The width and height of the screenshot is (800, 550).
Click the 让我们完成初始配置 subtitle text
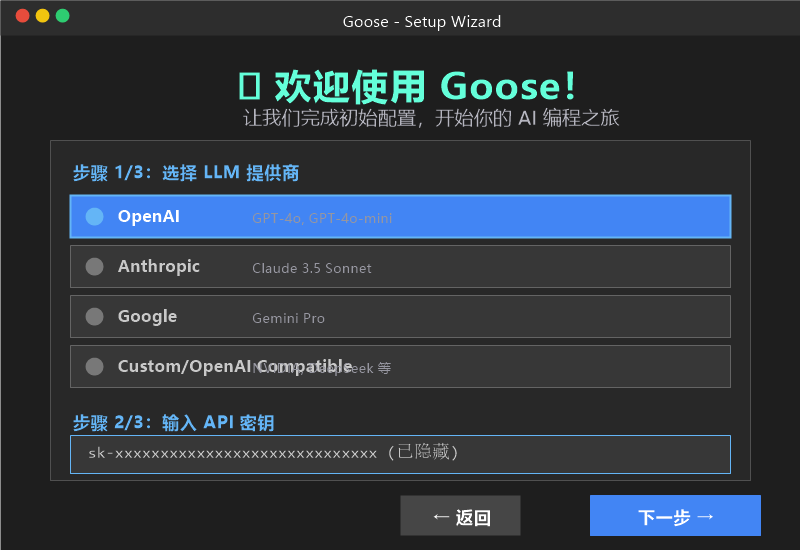(431, 118)
